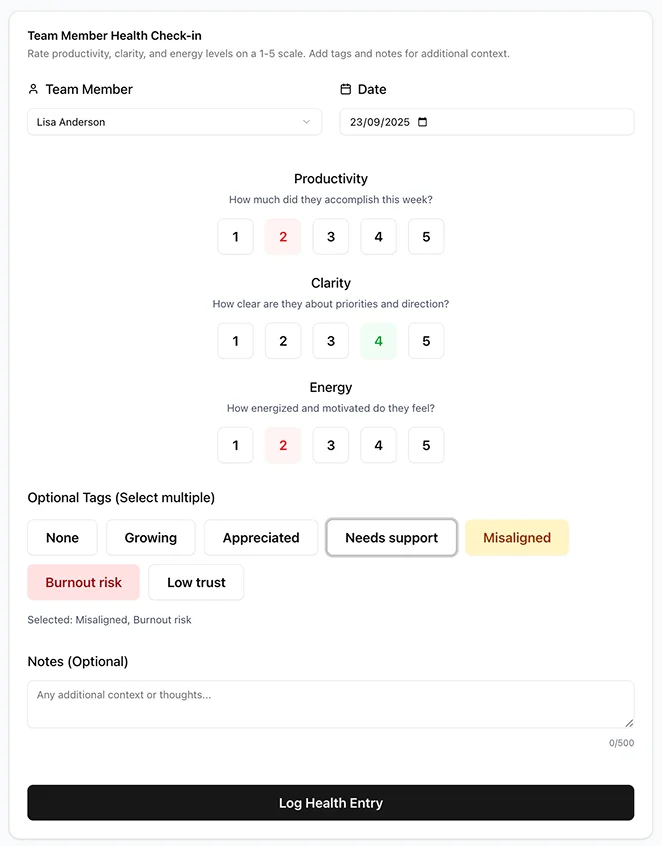Screen dimensions: 662x846
Task: Open the Team Member dropdown
Action: point(175,121)
